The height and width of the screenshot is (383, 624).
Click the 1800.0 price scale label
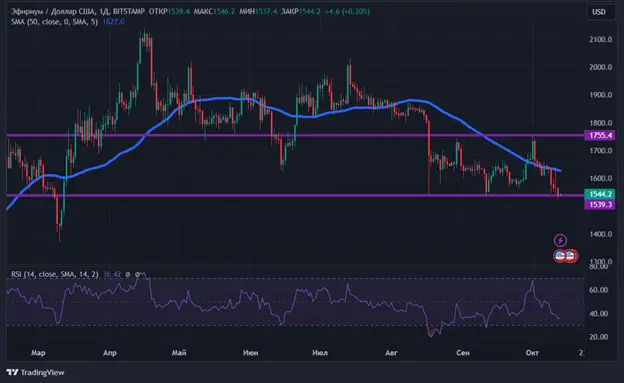coord(601,123)
